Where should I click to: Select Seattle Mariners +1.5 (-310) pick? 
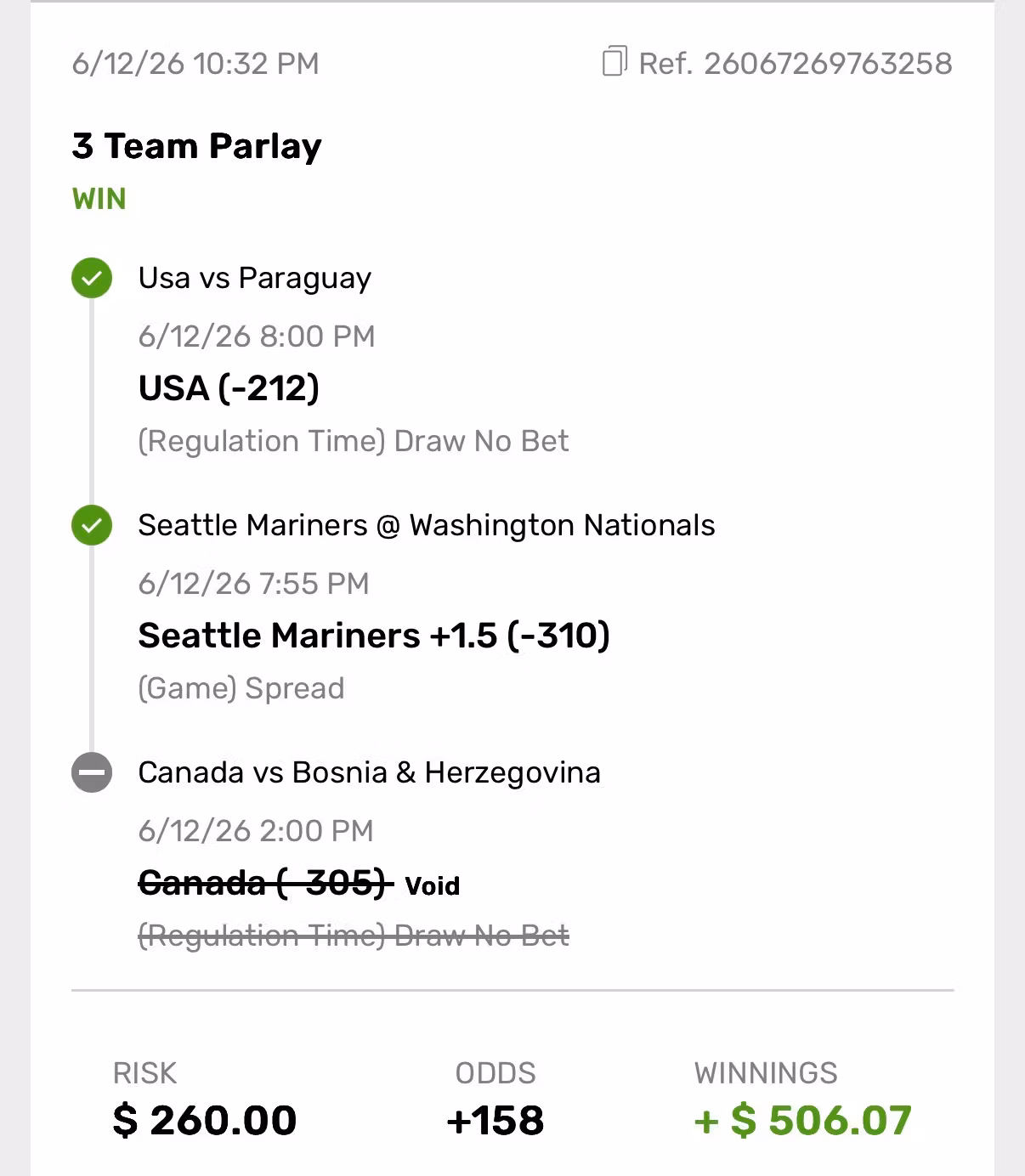coord(374,636)
